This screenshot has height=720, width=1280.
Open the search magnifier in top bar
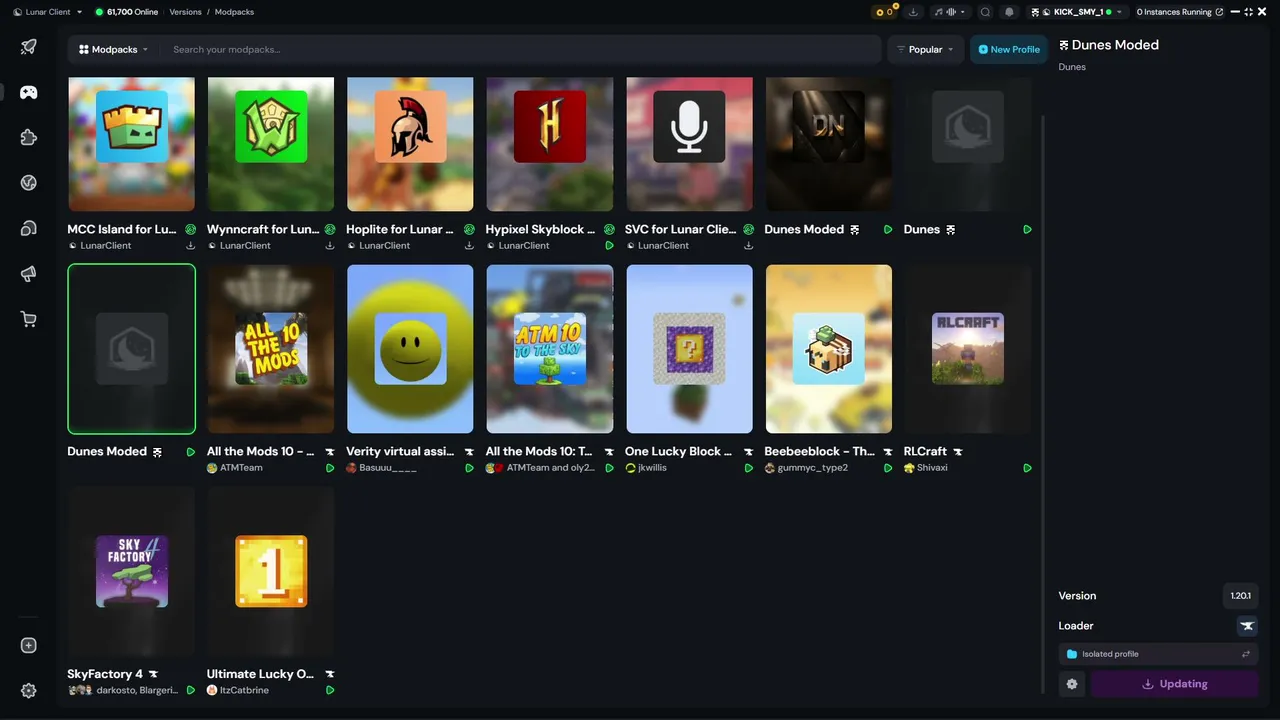[985, 12]
